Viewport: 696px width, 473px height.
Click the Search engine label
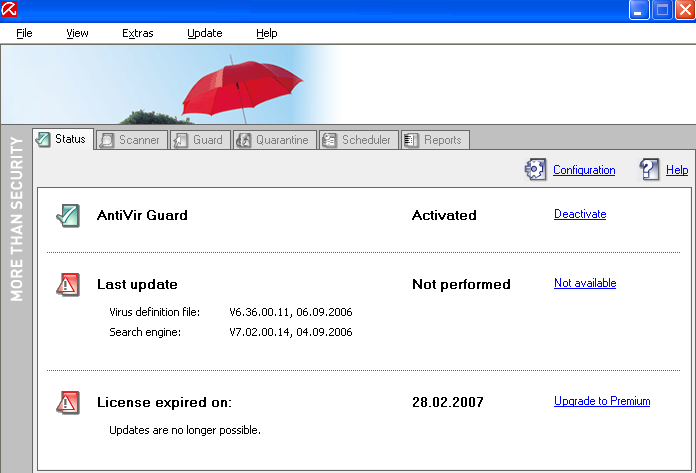click(x=145, y=332)
